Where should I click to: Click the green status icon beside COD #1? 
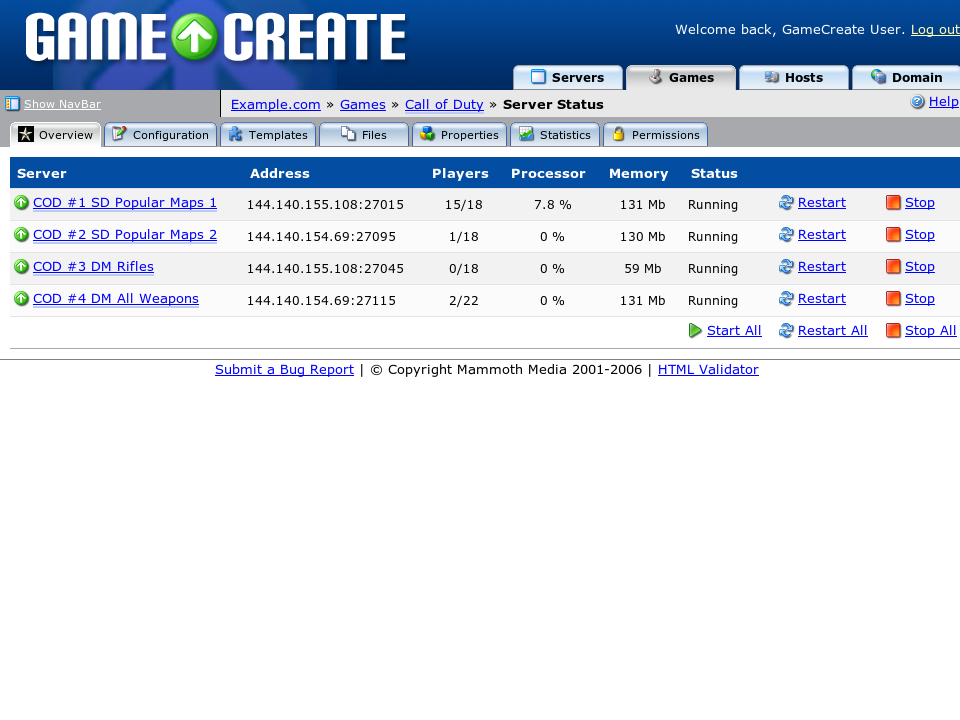[x=21, y=202]
